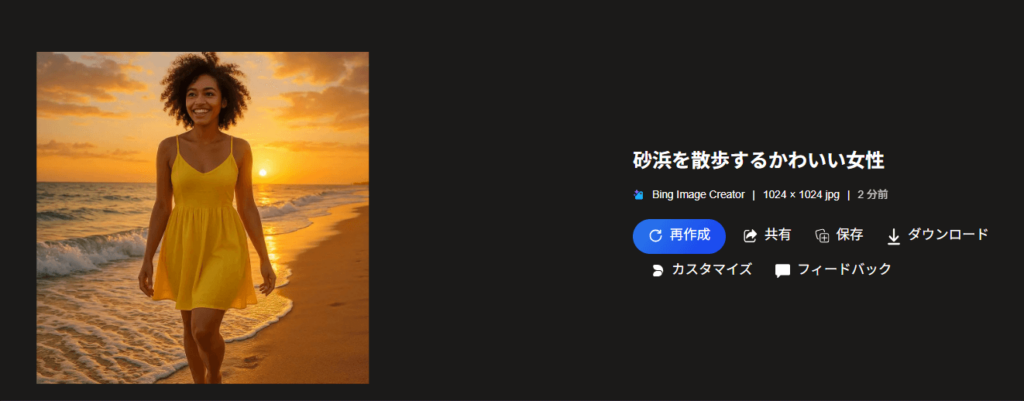Image resolution: width=1024 pixels, height=401 pixels.
Task: Select the 共有 text label
Action: coord(778,235)
